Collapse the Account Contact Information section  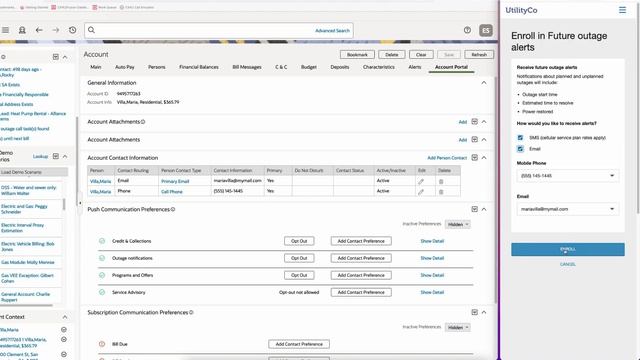(x=484, y=158)
